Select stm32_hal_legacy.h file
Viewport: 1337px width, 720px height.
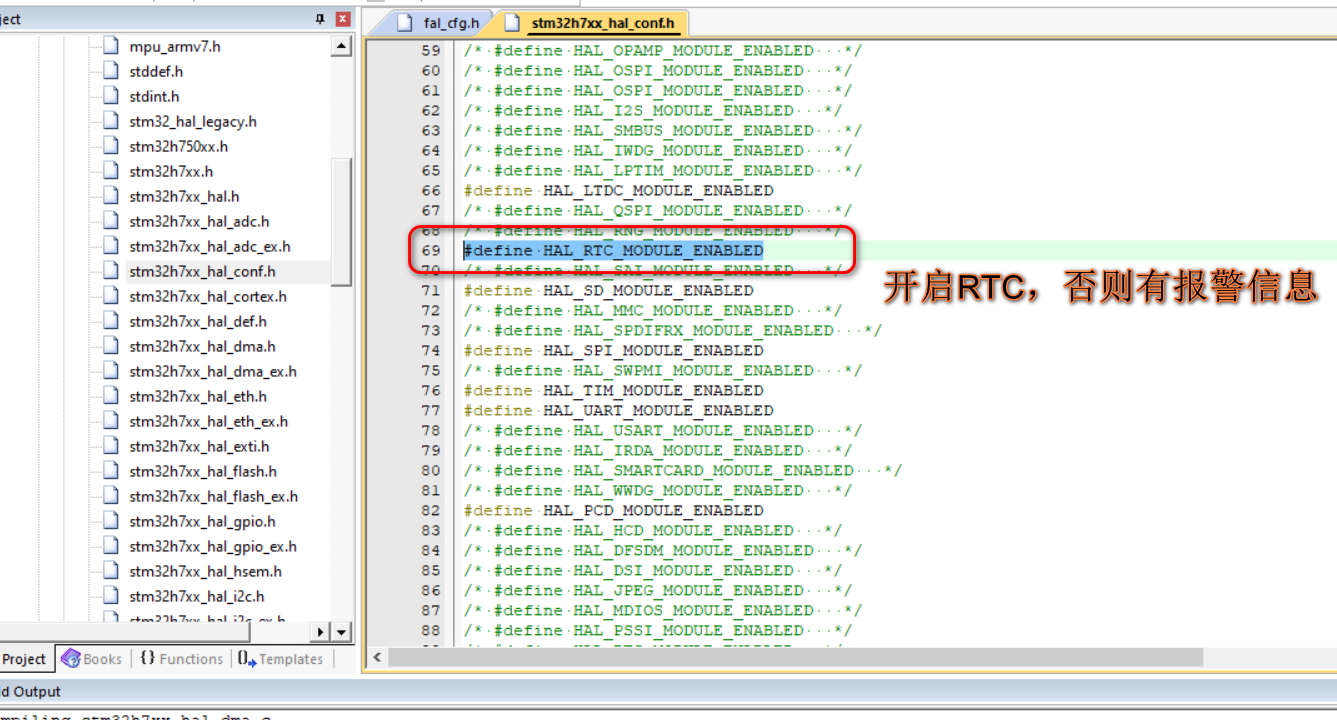coord(193,121)
